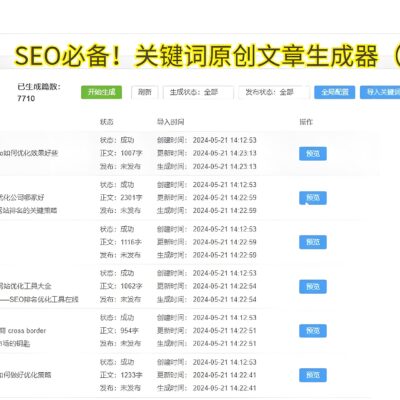The width and height of the screenshot is (400, 400).
Task: Click 状态: 成功 in the 2301字 row
Action: tap(117, 185)
